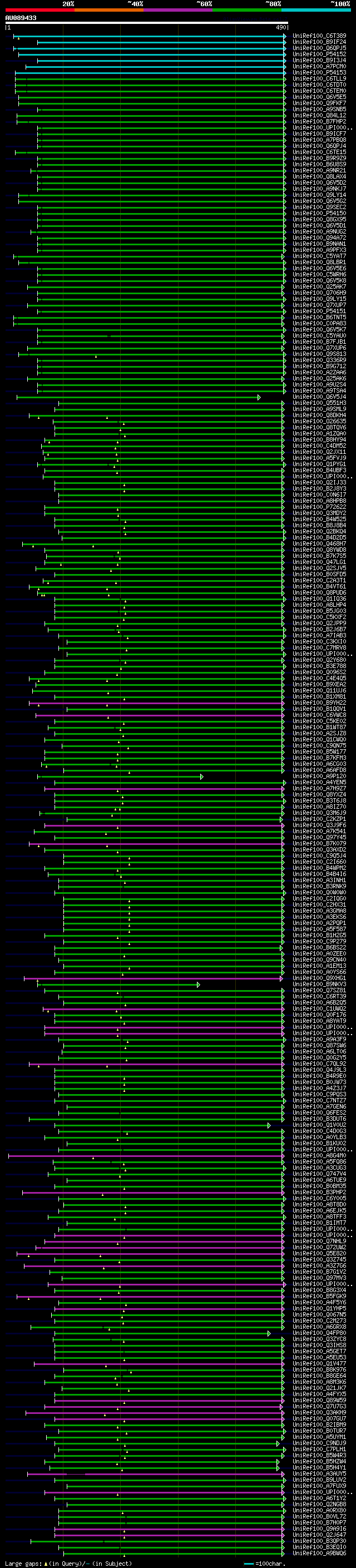Select hit label UniRef100_Q4FP80
Screen dimensions: 356x1568
[319, 1333]
